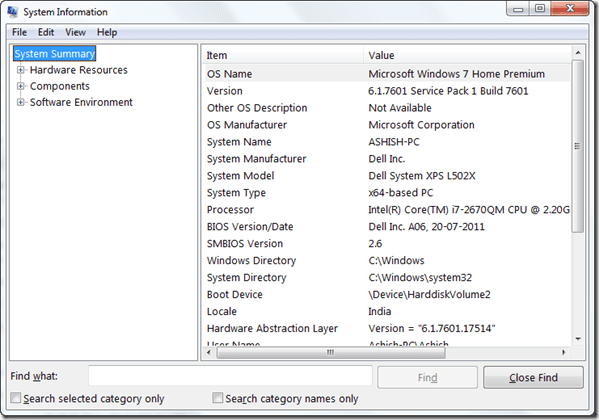Click the System Information title bar icon
Image resolution: width=599 pixels, height=420 pixels.
pos(12,11)
